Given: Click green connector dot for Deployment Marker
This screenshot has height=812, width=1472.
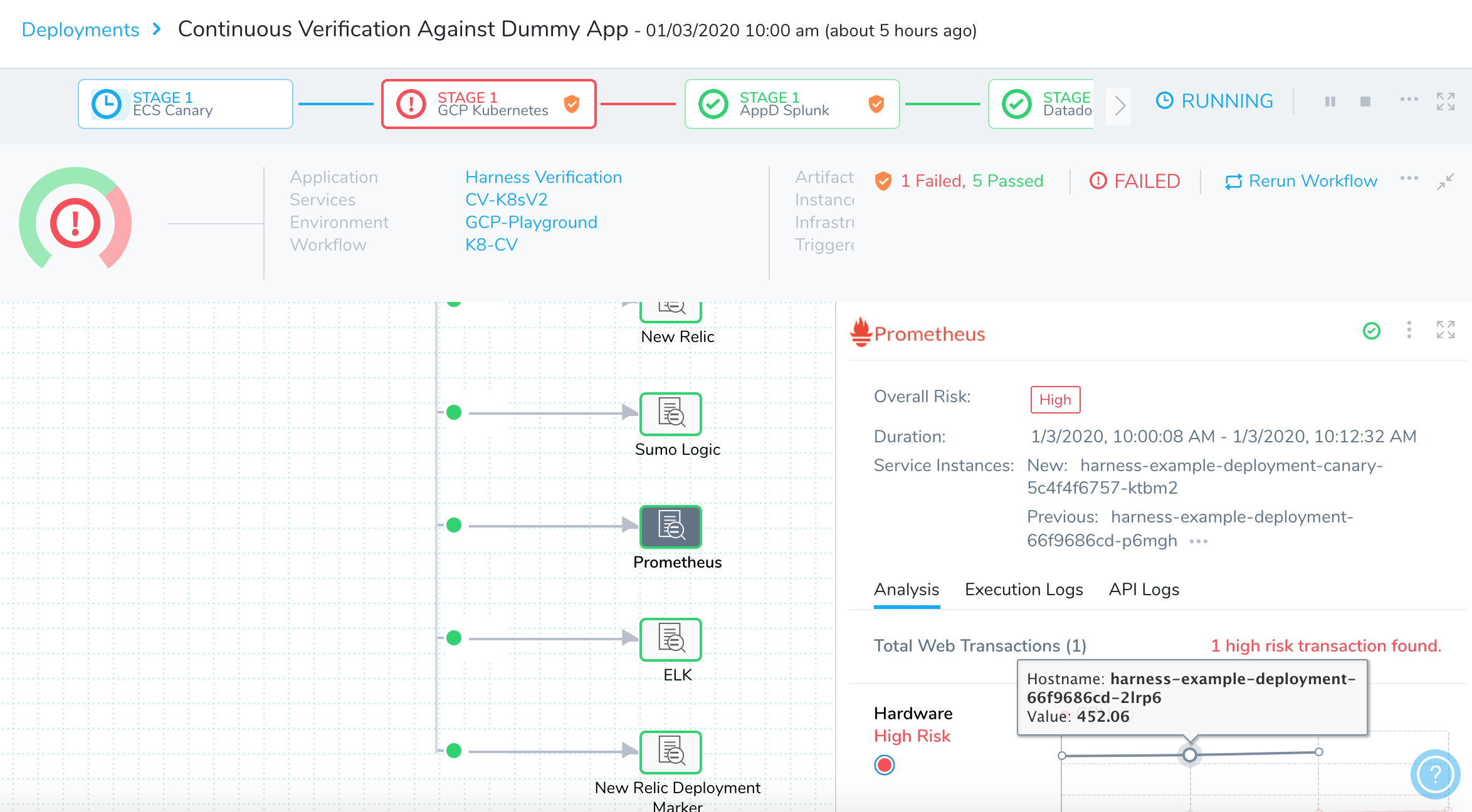Looking at the screenshot, I should (x=454, y=751).
